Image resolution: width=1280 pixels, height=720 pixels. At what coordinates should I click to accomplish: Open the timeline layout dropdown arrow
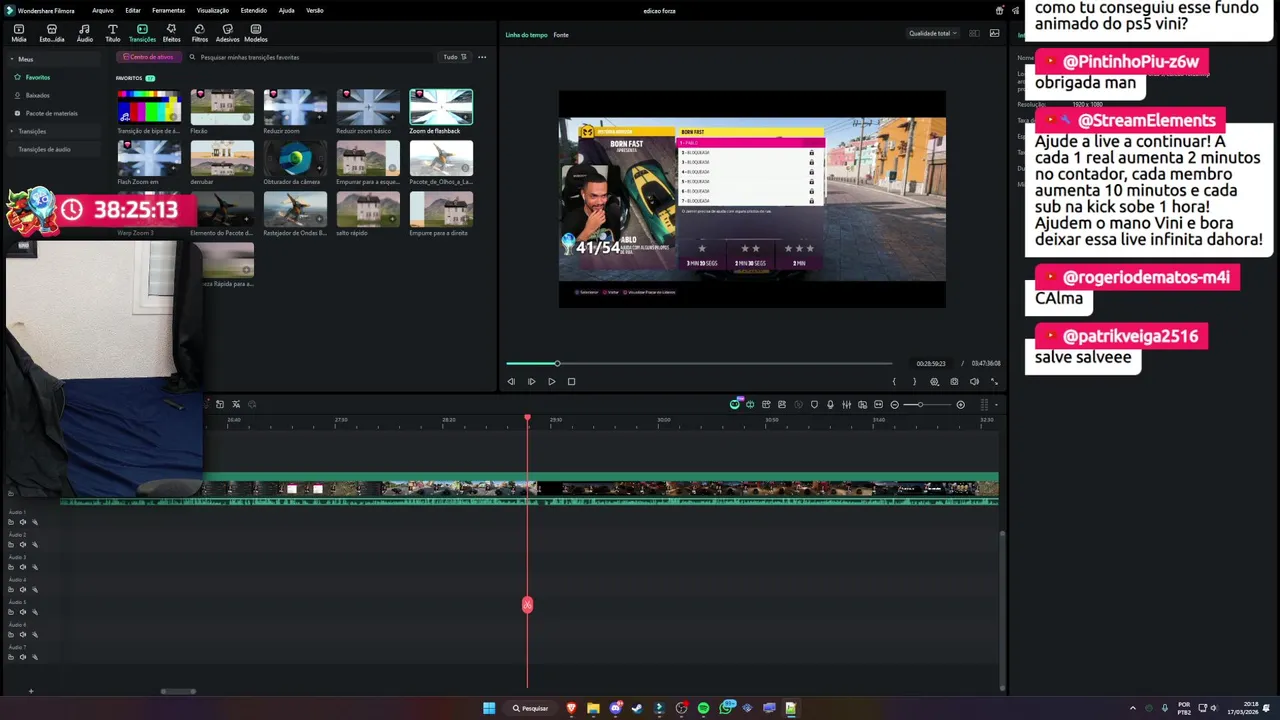[x=996, y=404]
